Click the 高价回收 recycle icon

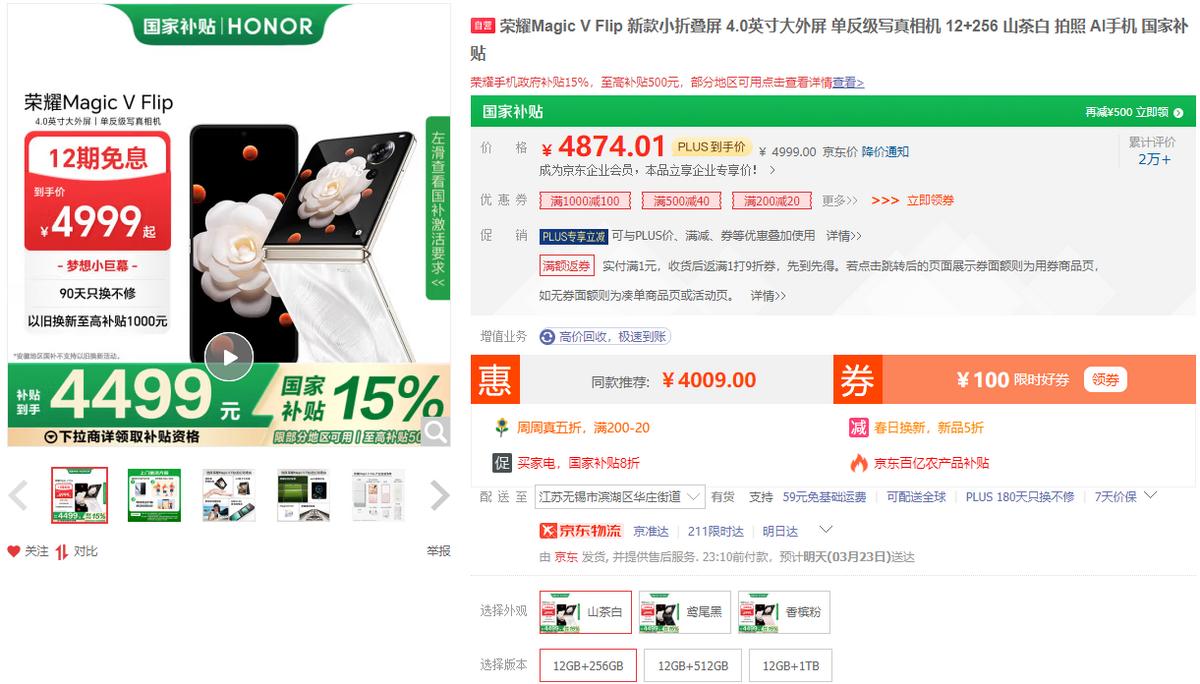[547, 337]
